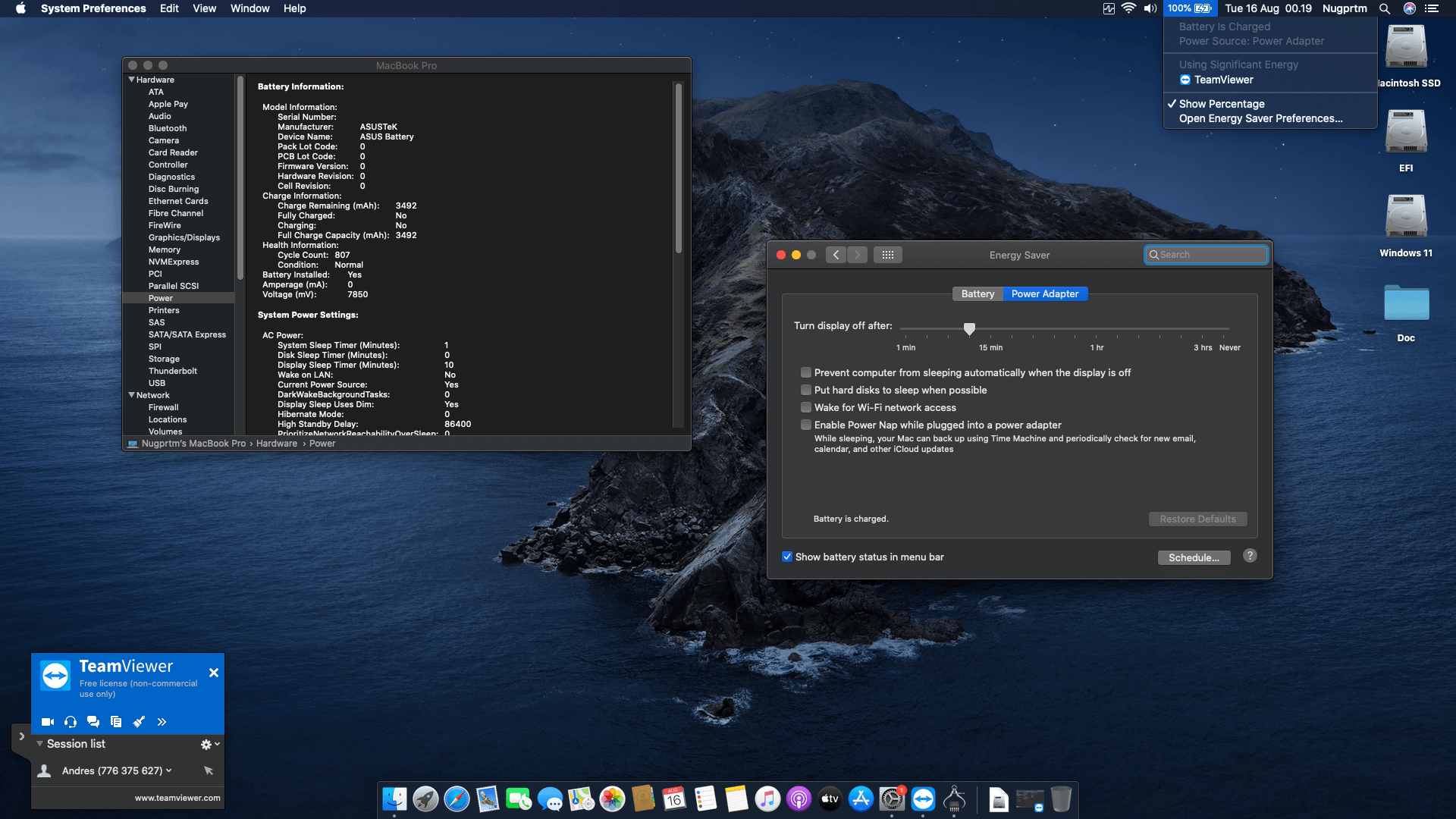This screenshot has height=819, width=1456.
Task: Collapse the TeamViewer side panel arrow
Action: pos(21,736)
